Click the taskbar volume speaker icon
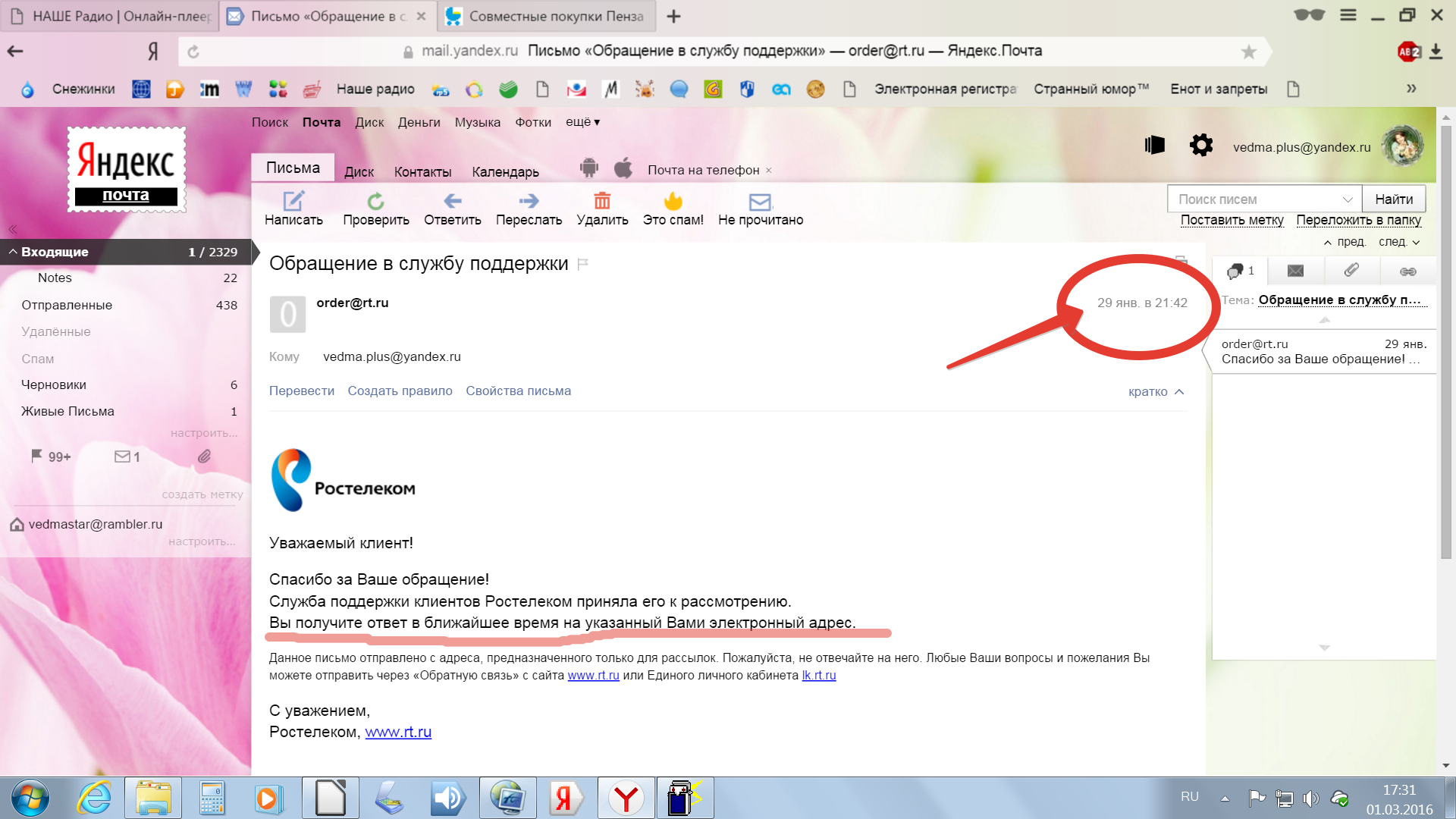 1310,799
